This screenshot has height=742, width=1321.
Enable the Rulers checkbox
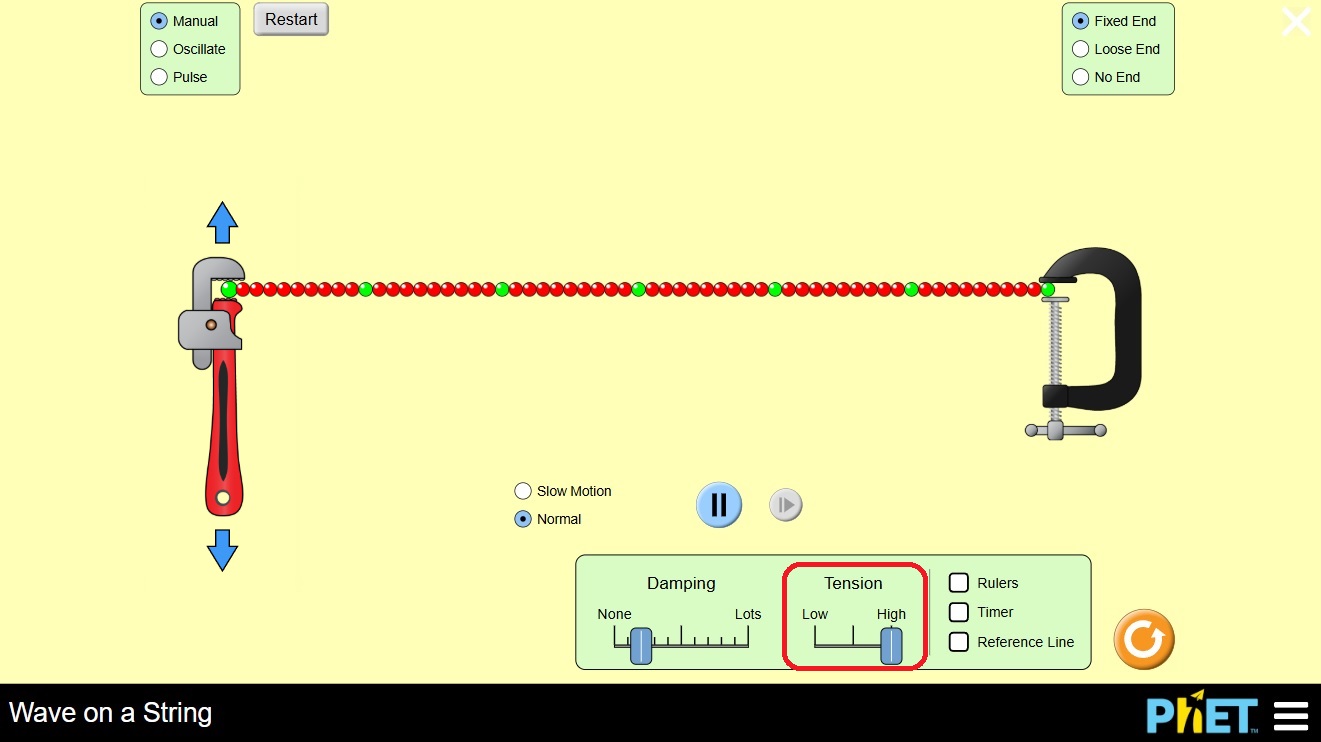point(959,583)
